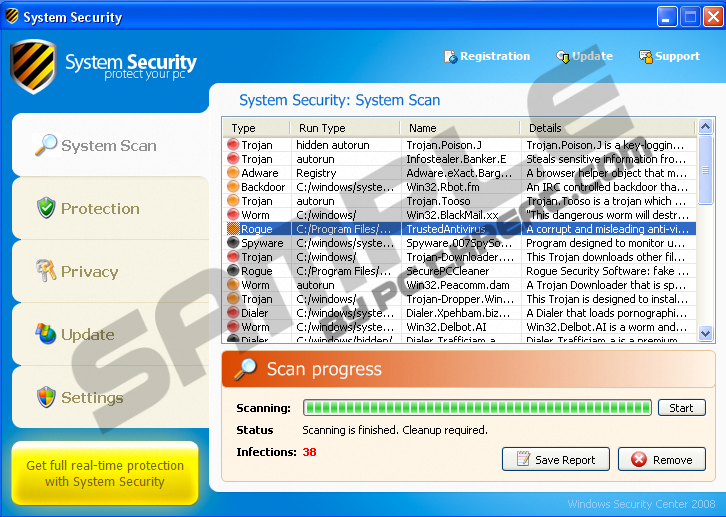Click 'Scanning is finished. Cleanup required.' status
This screenshot has width=726, height=517.
click(395, 430)
